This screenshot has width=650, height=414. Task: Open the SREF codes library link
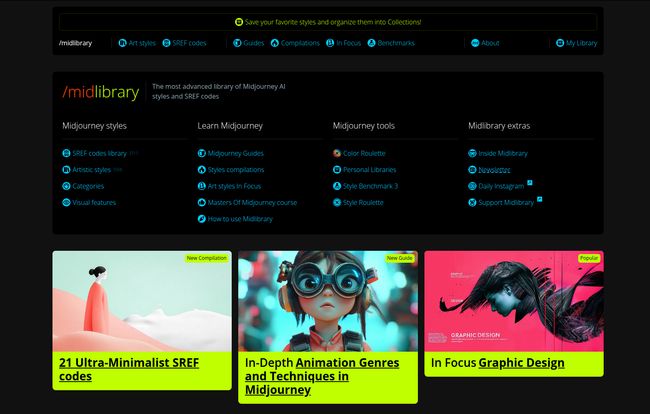pyautogui.click(x=99, y=153)
